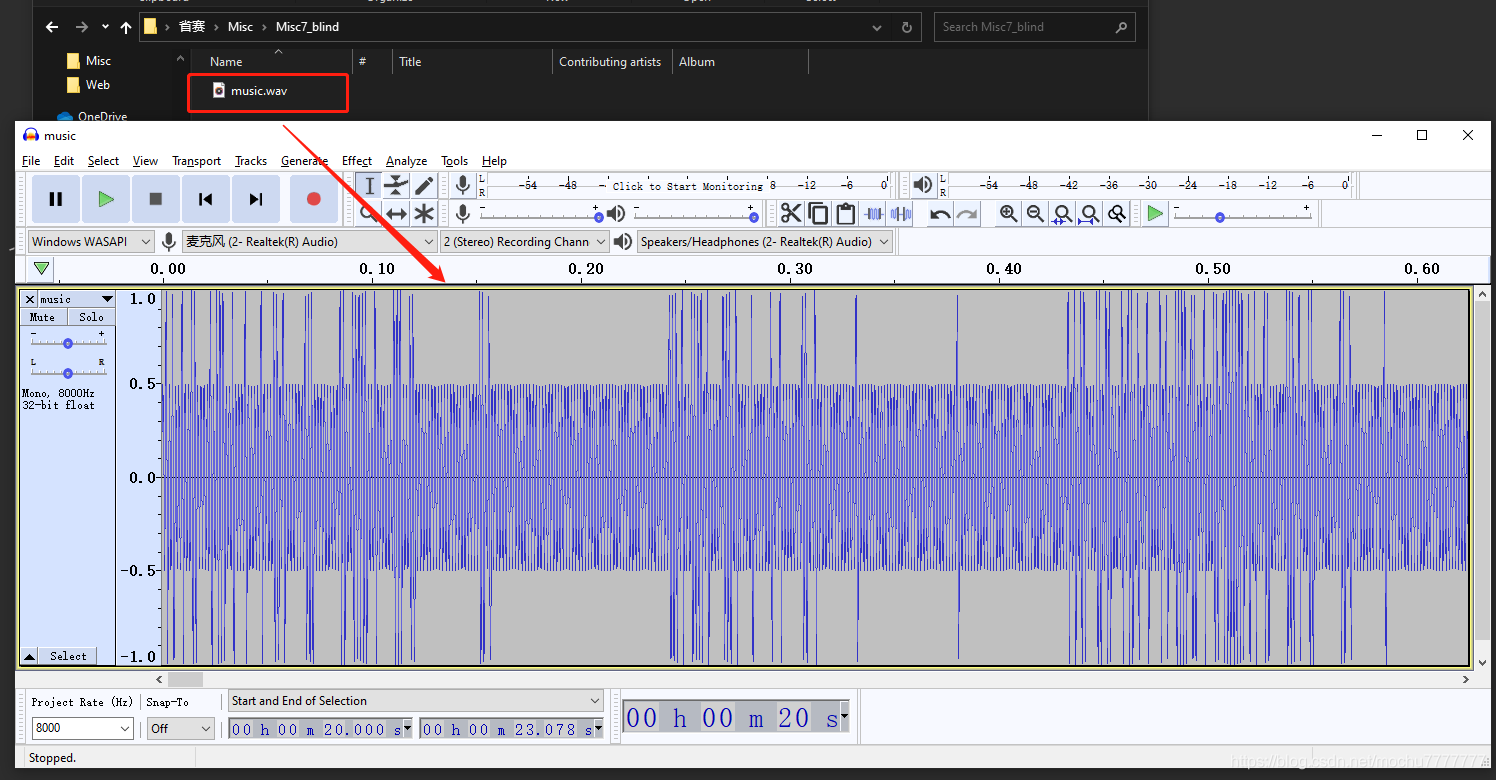Select the pencil Draw tool

[424, 185]
